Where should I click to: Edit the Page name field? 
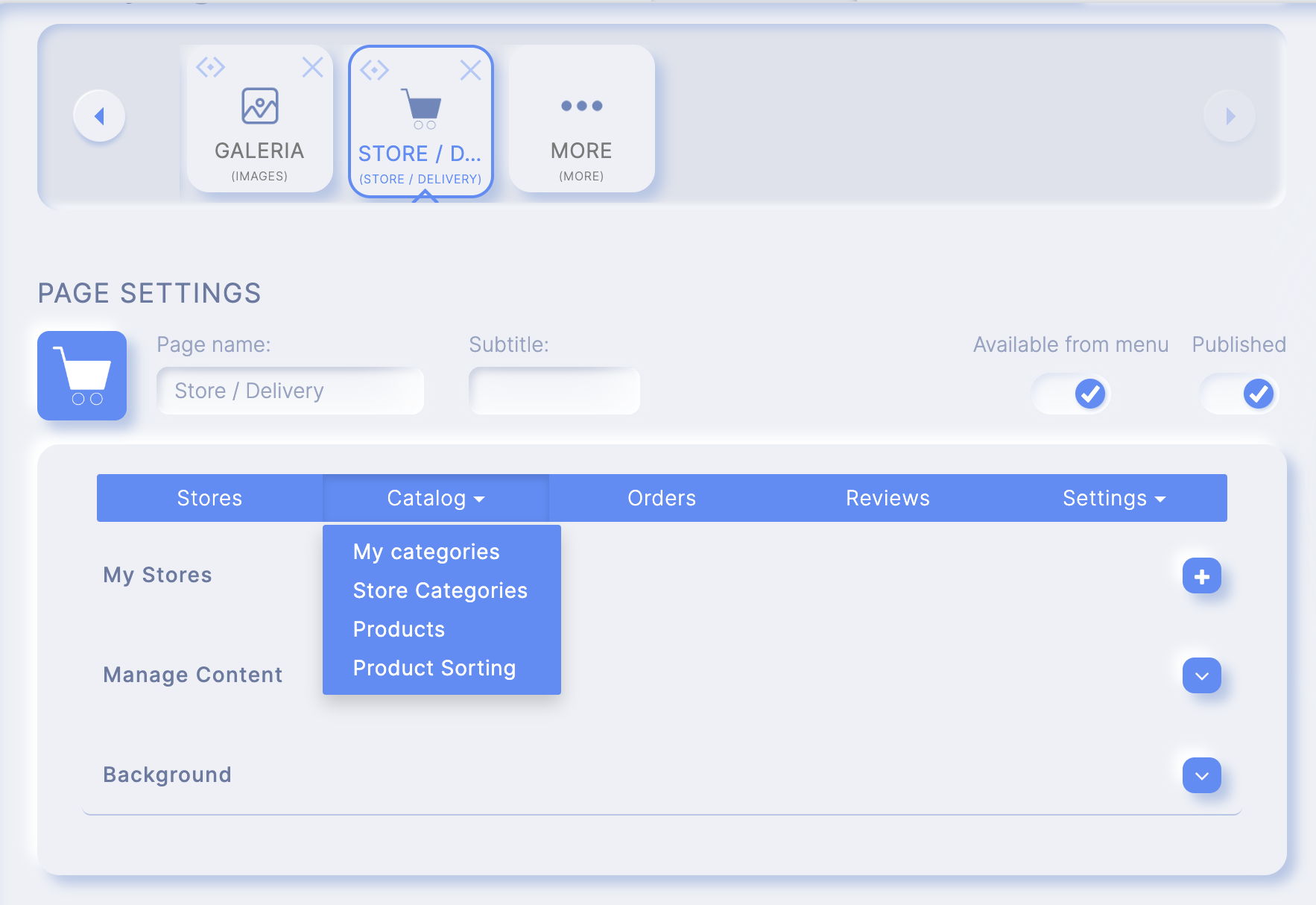point(290,391)
